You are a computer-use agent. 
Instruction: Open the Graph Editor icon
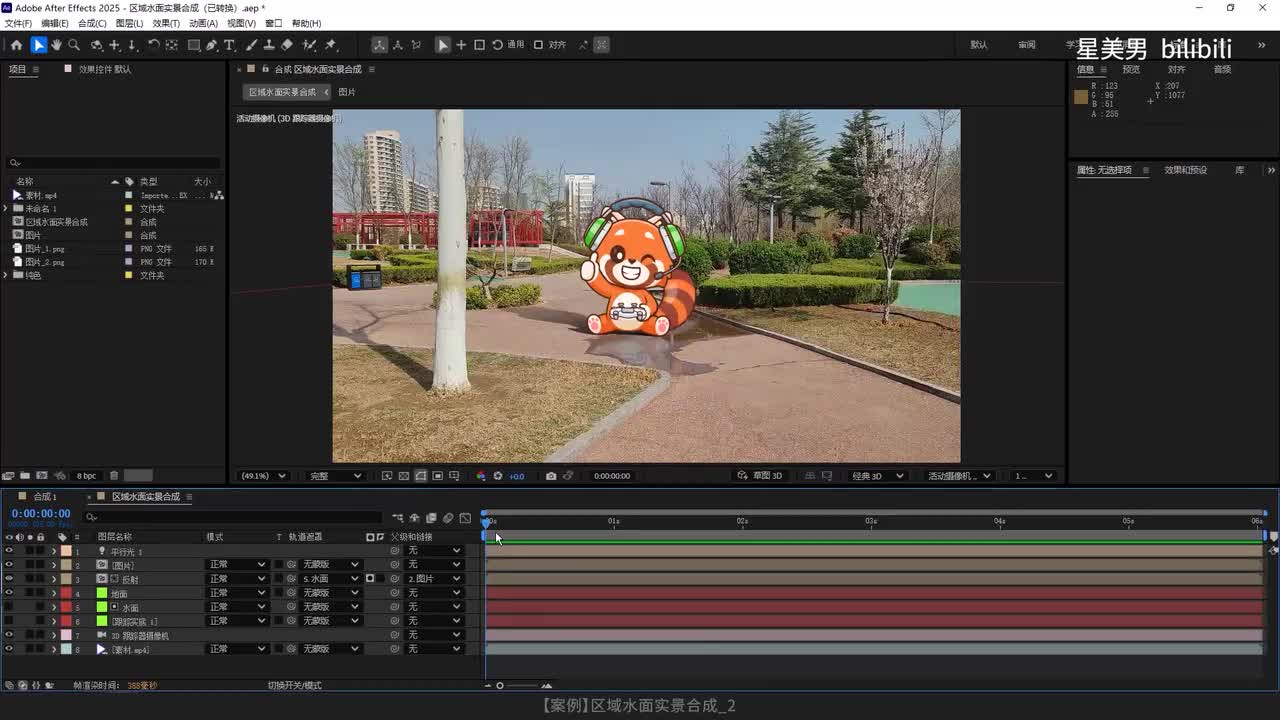(x=465, y=518)
